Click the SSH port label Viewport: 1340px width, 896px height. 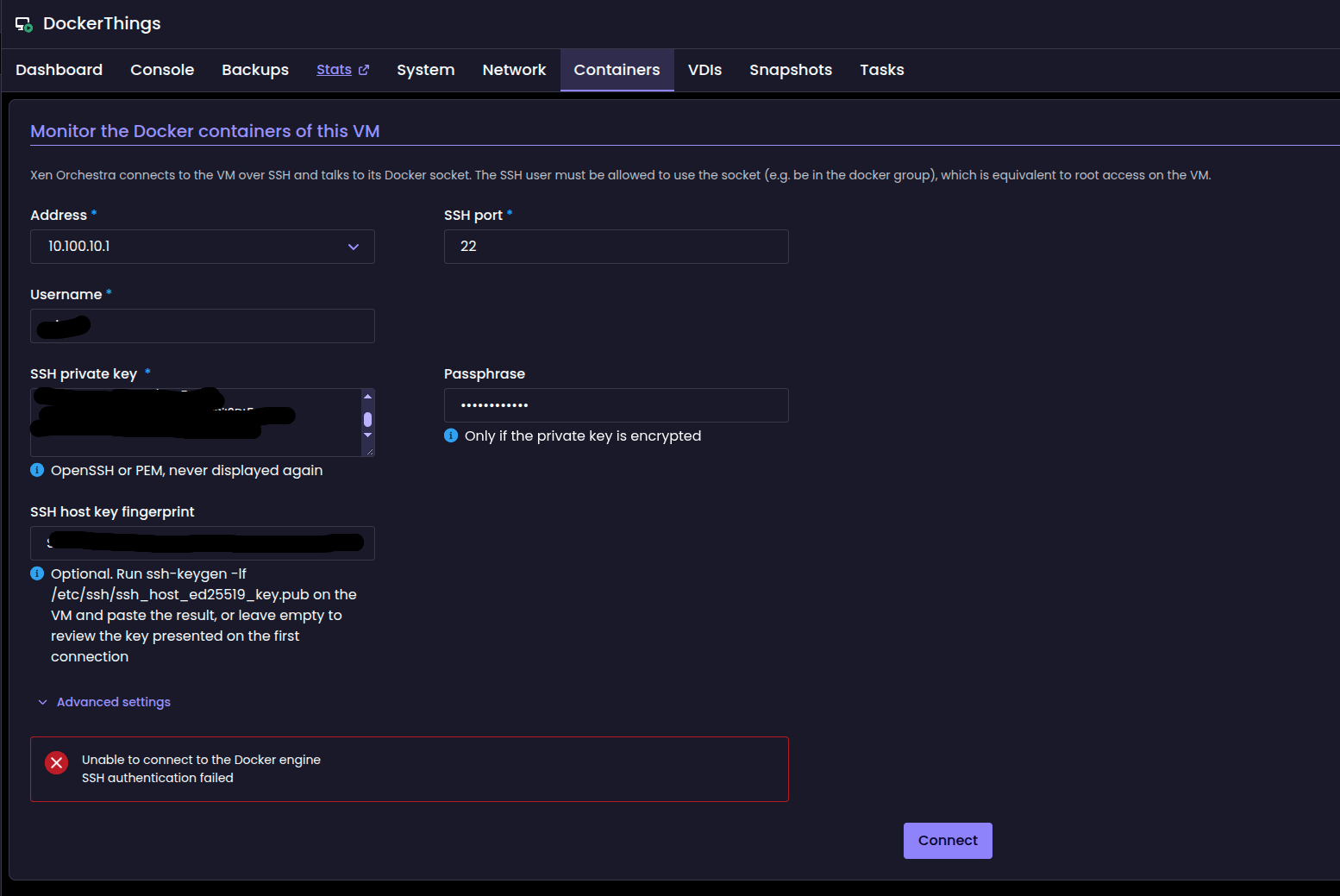click(x=473, y=215)
